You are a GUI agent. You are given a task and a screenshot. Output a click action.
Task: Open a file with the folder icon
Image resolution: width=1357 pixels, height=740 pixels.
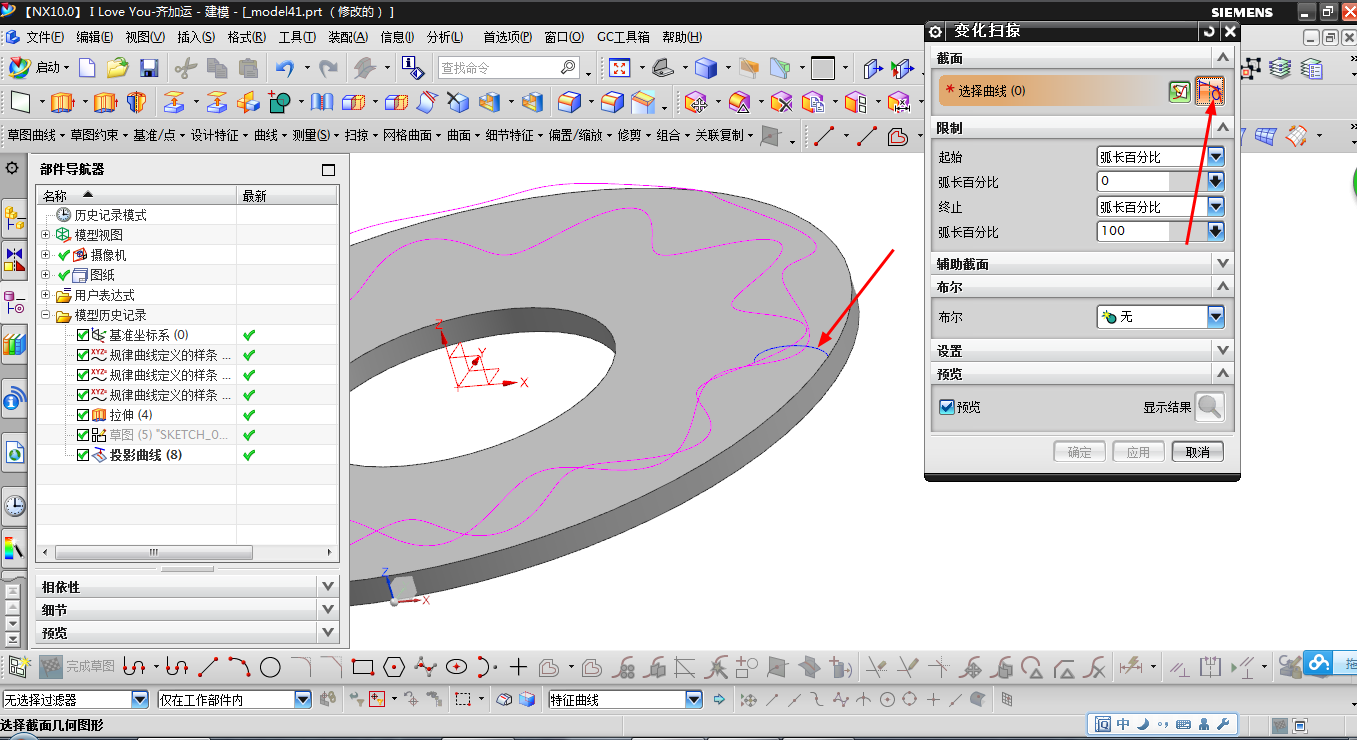click(118, 68)
